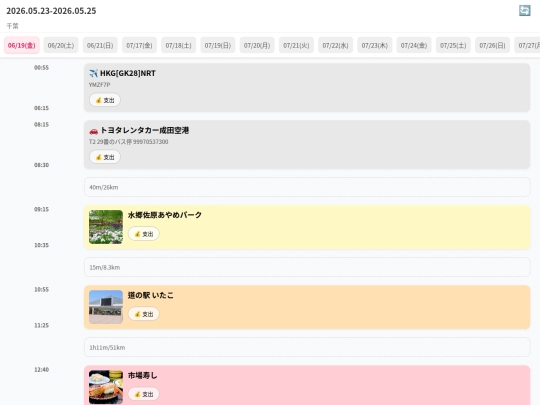Select the 06/19(金) date tab
The height and width of the screenshot is (405, 540).
(x=22, y=45)
